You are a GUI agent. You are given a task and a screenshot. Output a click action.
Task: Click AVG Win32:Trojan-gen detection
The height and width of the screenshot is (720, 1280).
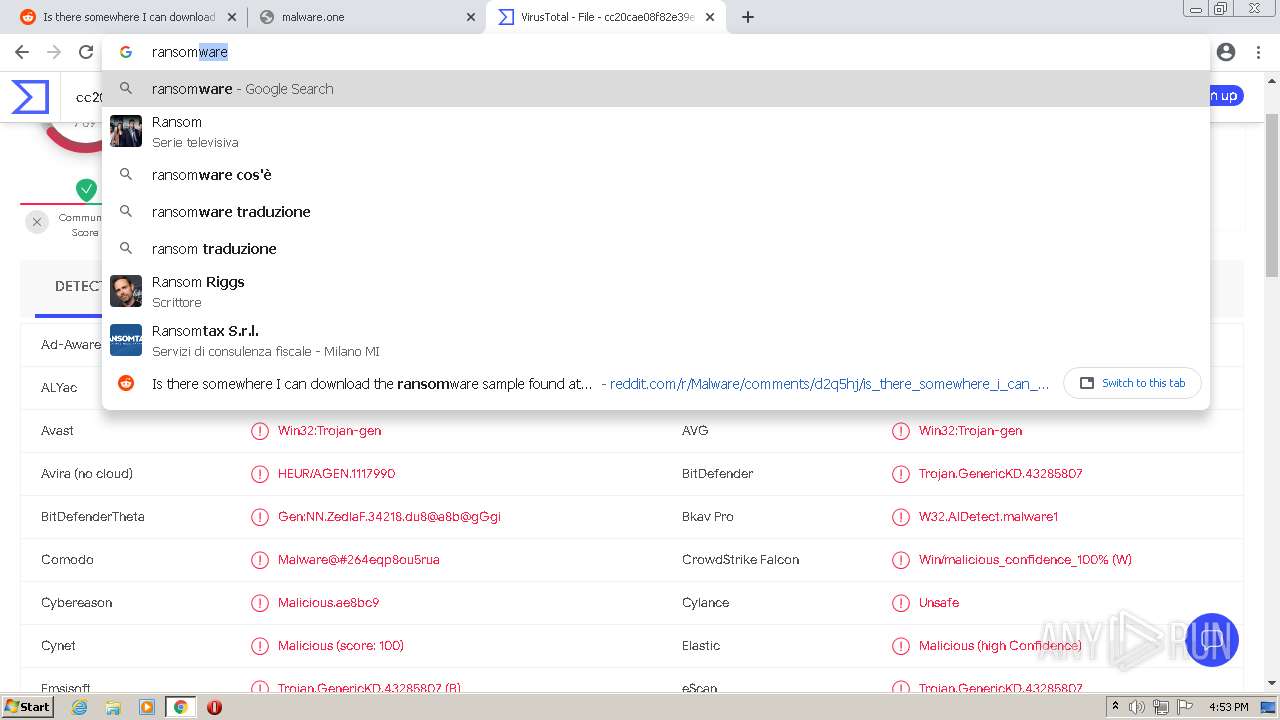[x=970, y=431]
